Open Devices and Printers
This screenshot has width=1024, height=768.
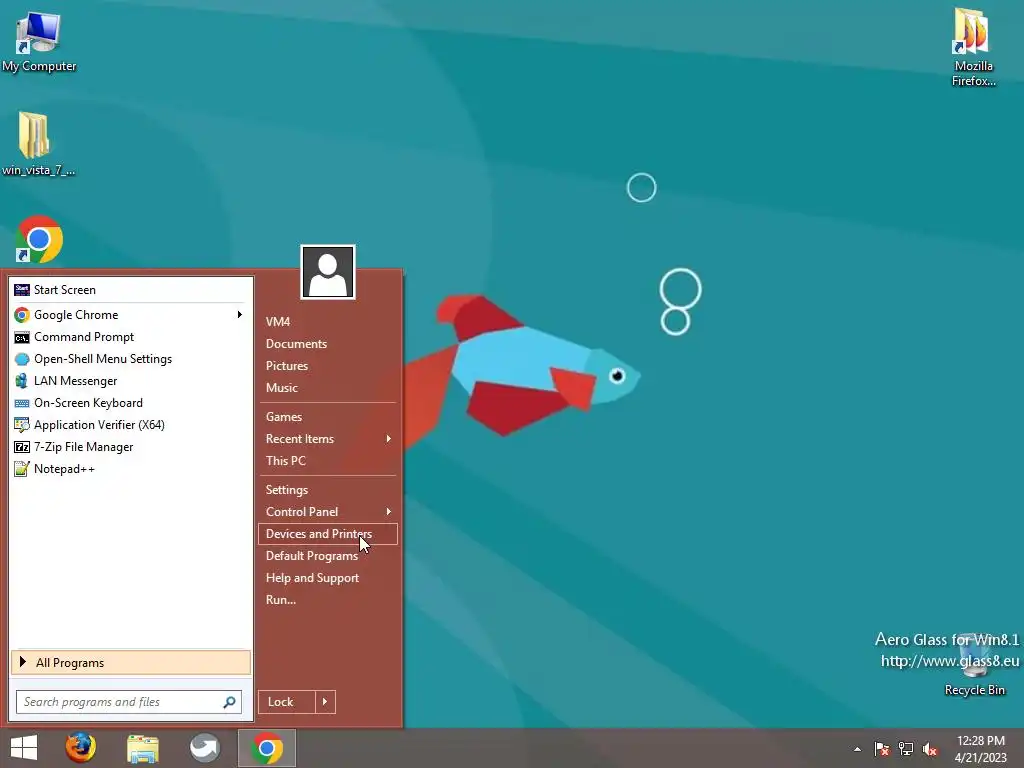click(327, 534)
